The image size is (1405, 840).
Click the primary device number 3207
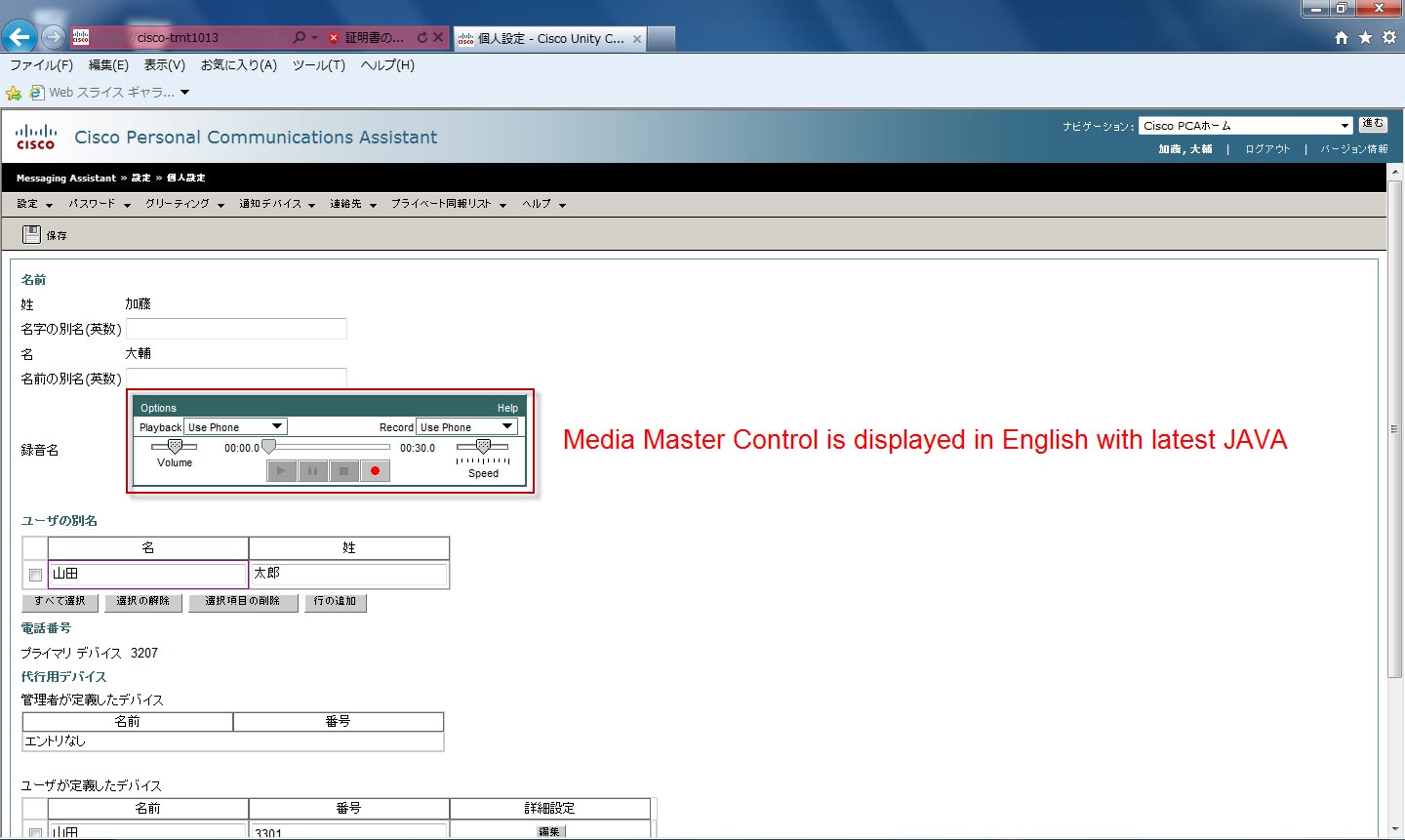pos(144,654)
